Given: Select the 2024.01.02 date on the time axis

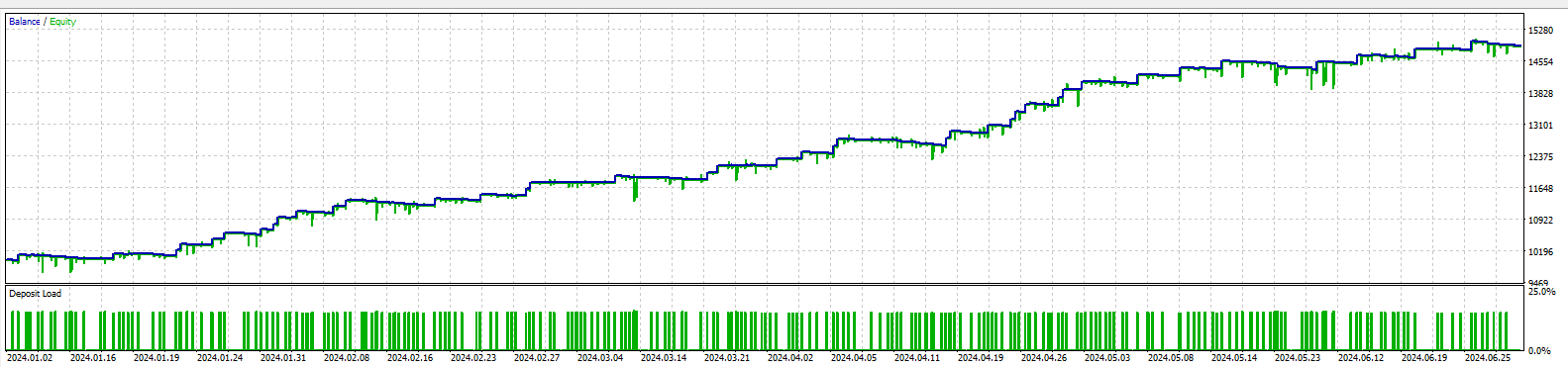Looking at the screenshot, I should click(x=29, y=358).
